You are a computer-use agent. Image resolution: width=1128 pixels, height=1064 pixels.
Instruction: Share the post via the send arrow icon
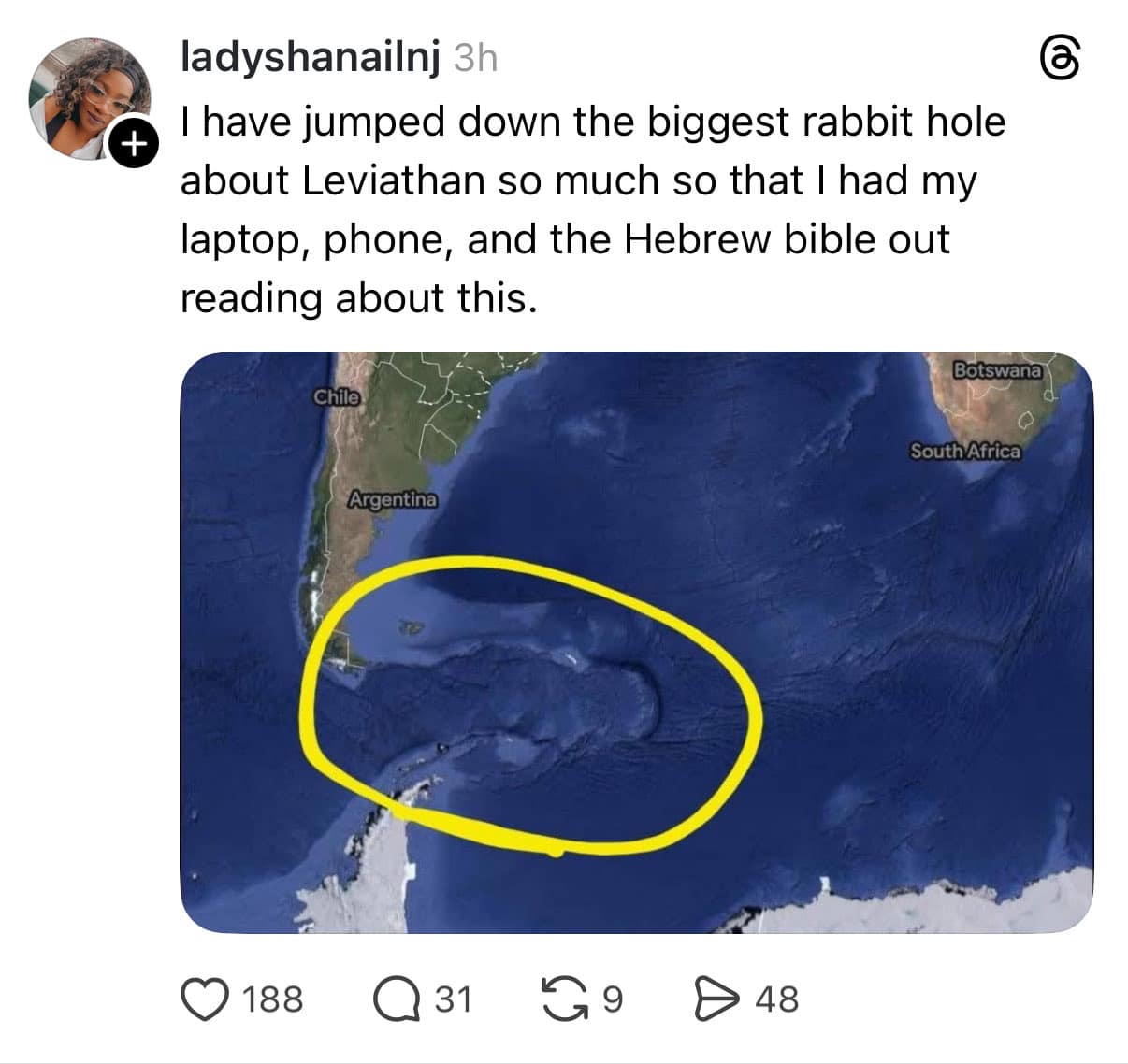point(716,999)
